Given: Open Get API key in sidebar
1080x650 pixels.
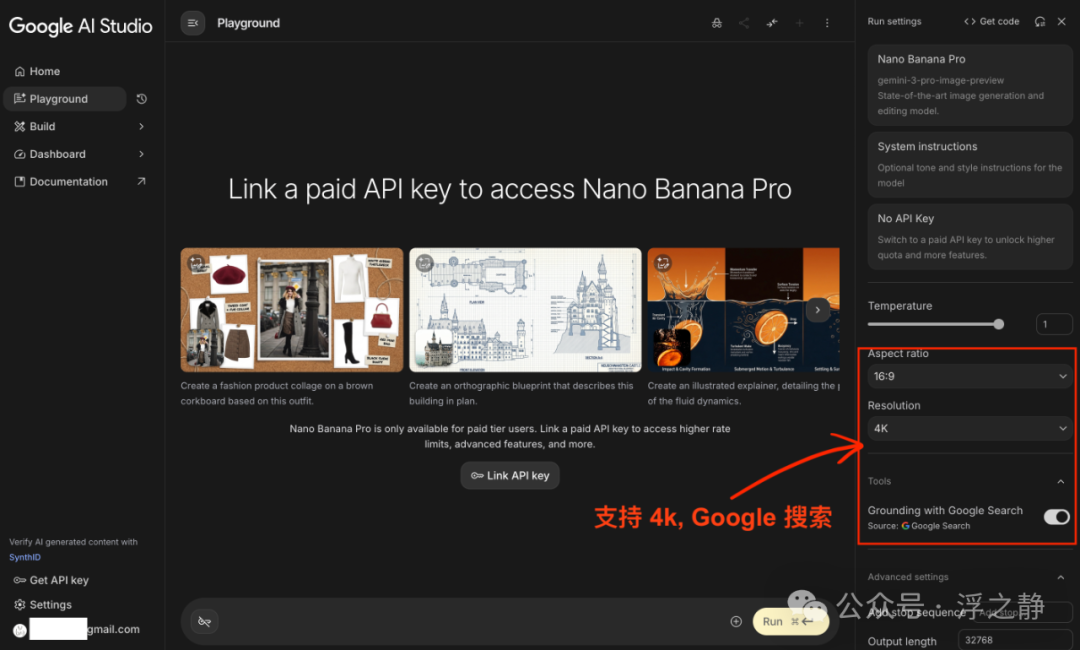Looking at the screenshot, I should (52, 580).
